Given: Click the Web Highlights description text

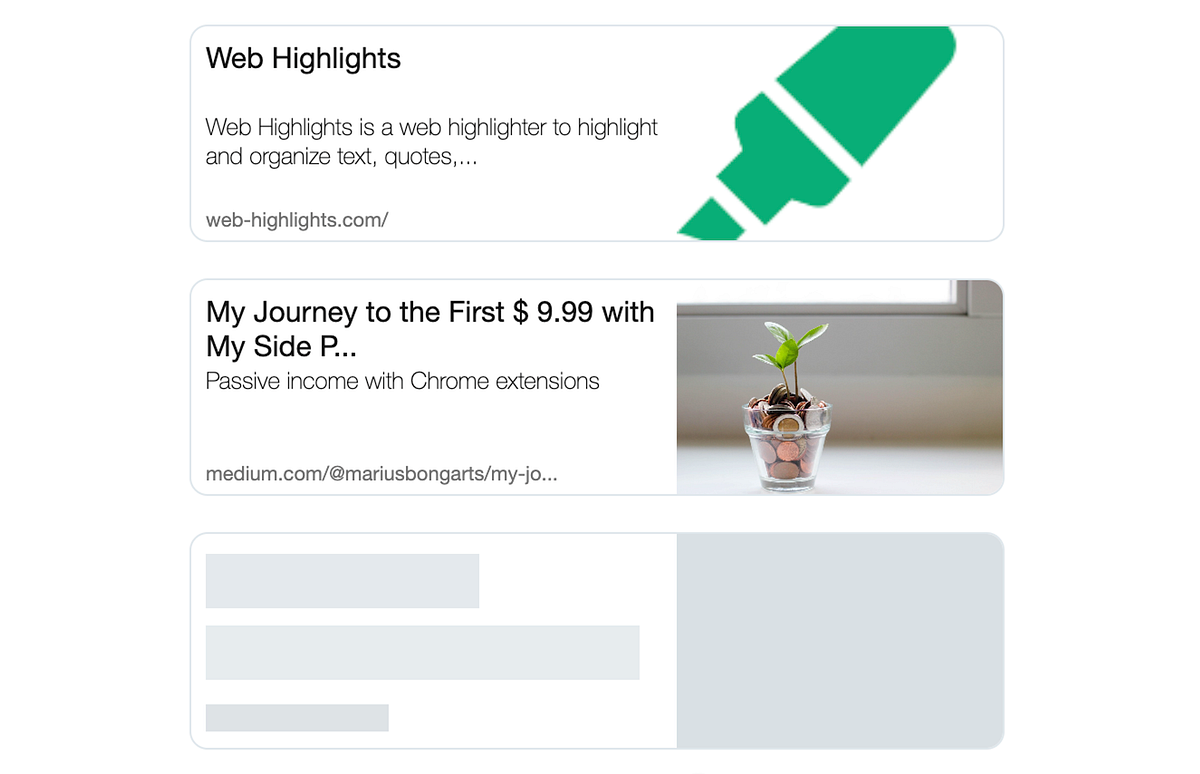Looking at the screenshot, I should click(x=432, y=142).
